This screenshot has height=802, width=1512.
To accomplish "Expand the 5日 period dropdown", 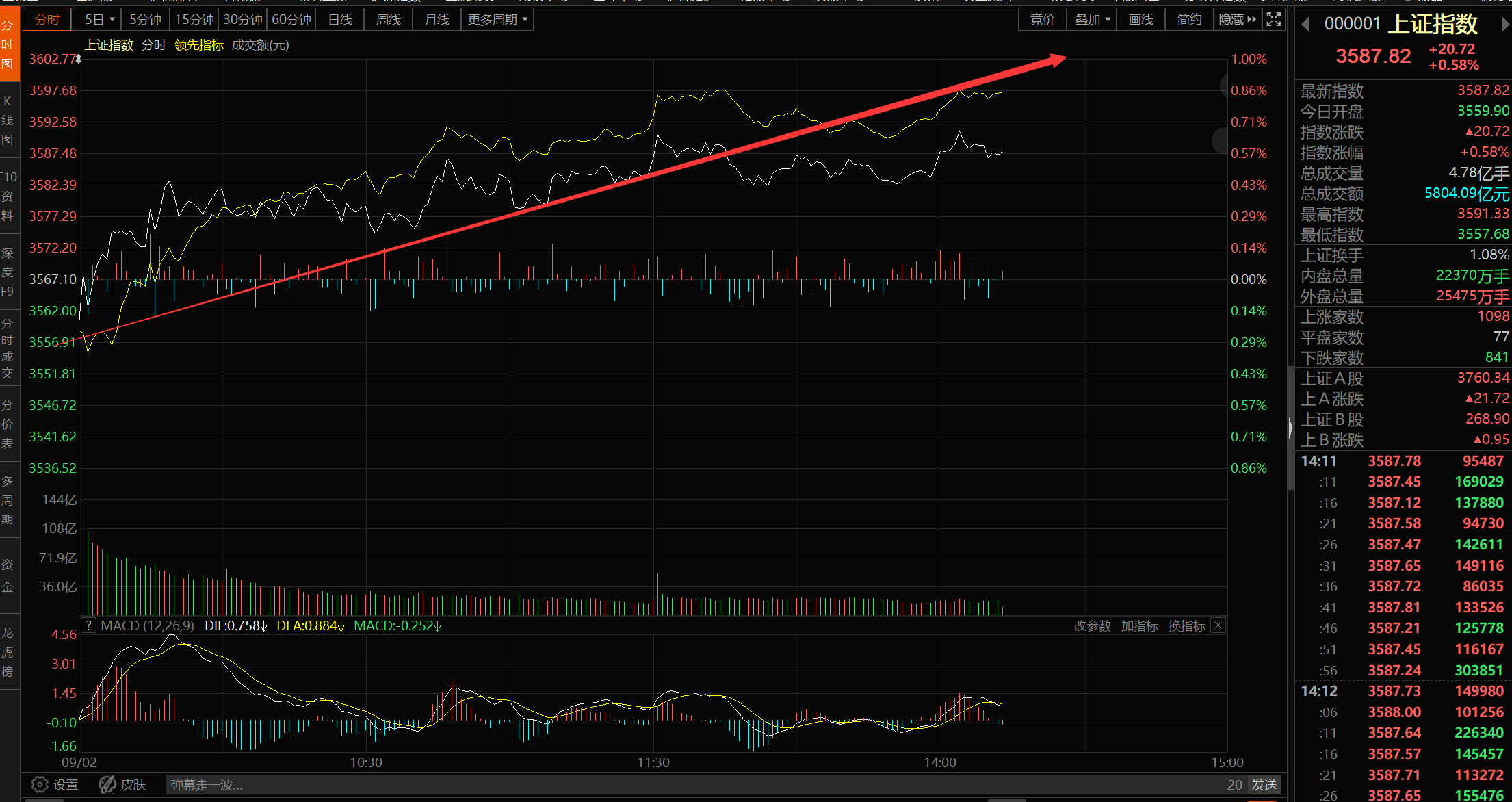I will pos(100,19).
